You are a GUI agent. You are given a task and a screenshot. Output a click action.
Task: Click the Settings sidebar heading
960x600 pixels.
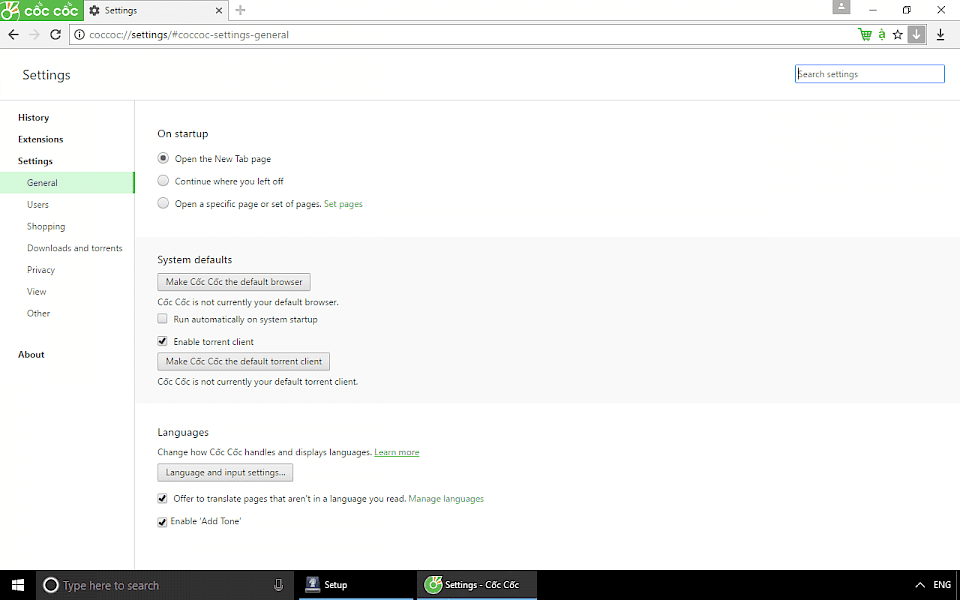35,161
